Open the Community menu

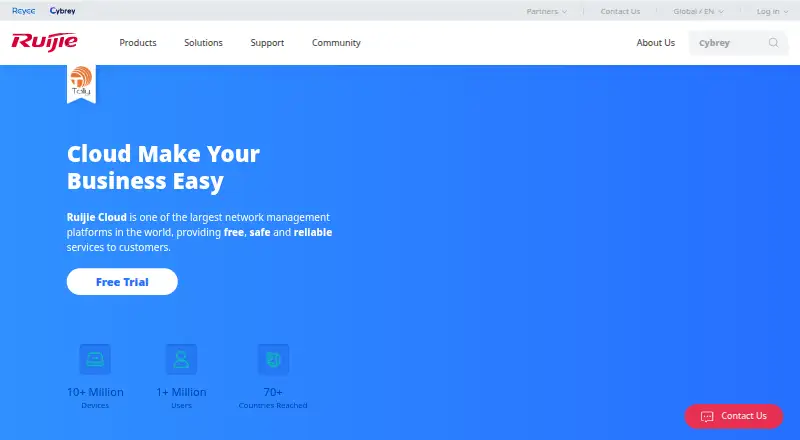(x=336, y=43)
